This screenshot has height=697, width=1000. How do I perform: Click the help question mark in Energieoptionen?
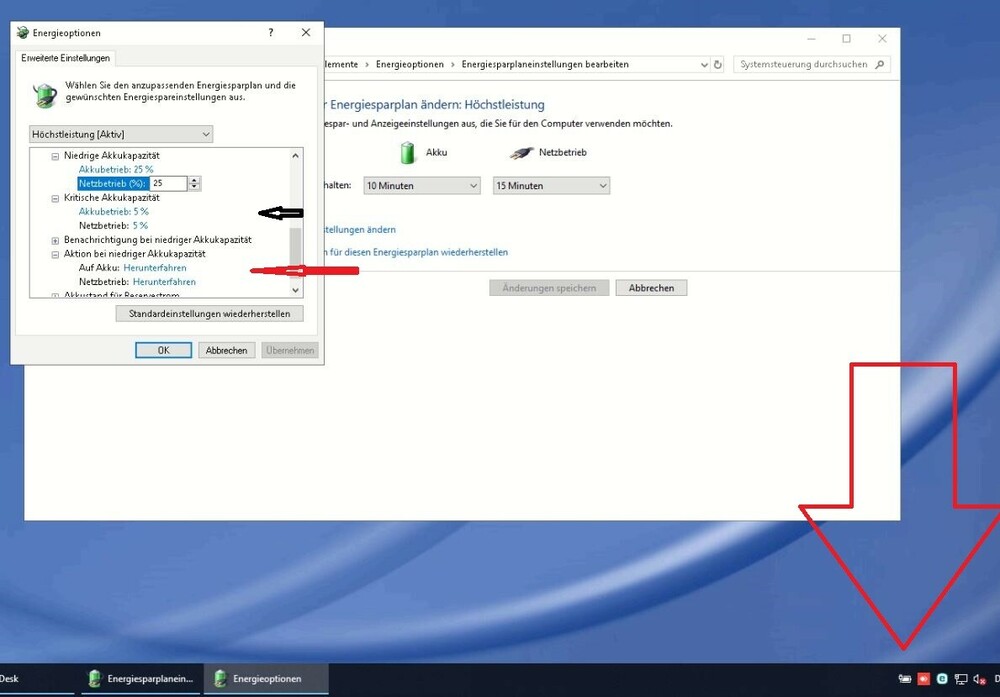(x=270, y=33)
